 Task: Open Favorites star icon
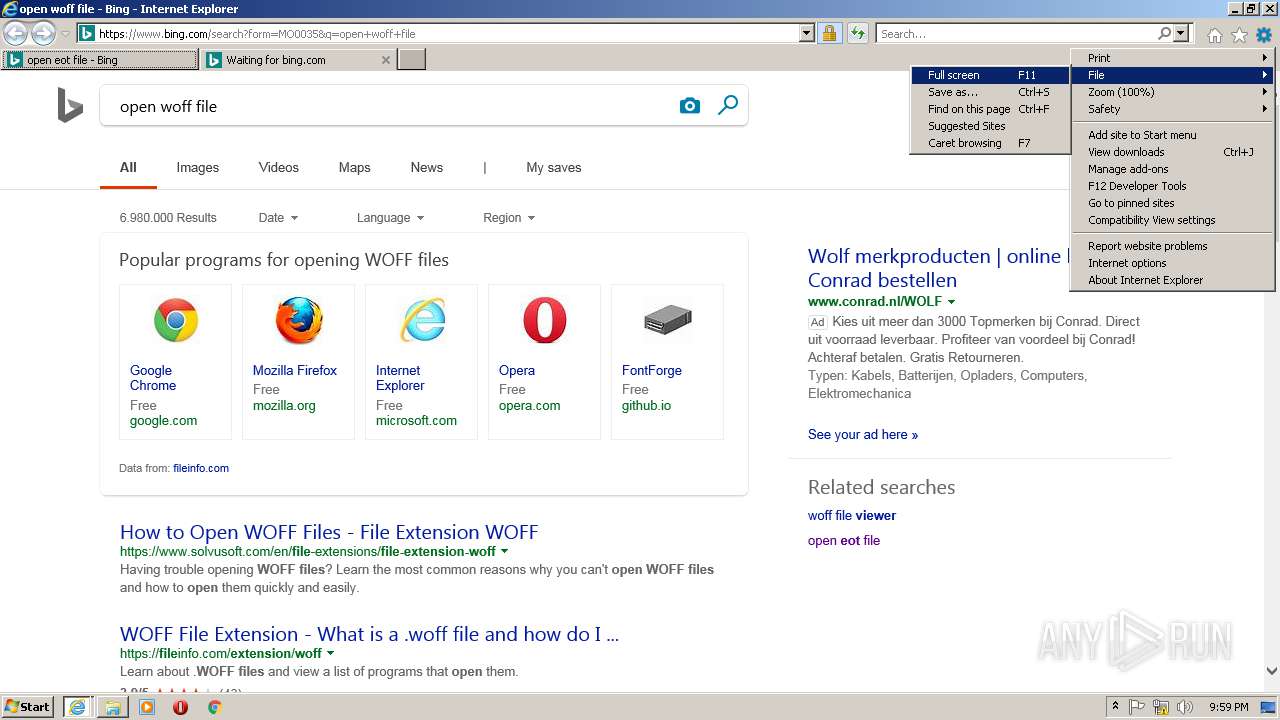click(x=1239, y=35)
